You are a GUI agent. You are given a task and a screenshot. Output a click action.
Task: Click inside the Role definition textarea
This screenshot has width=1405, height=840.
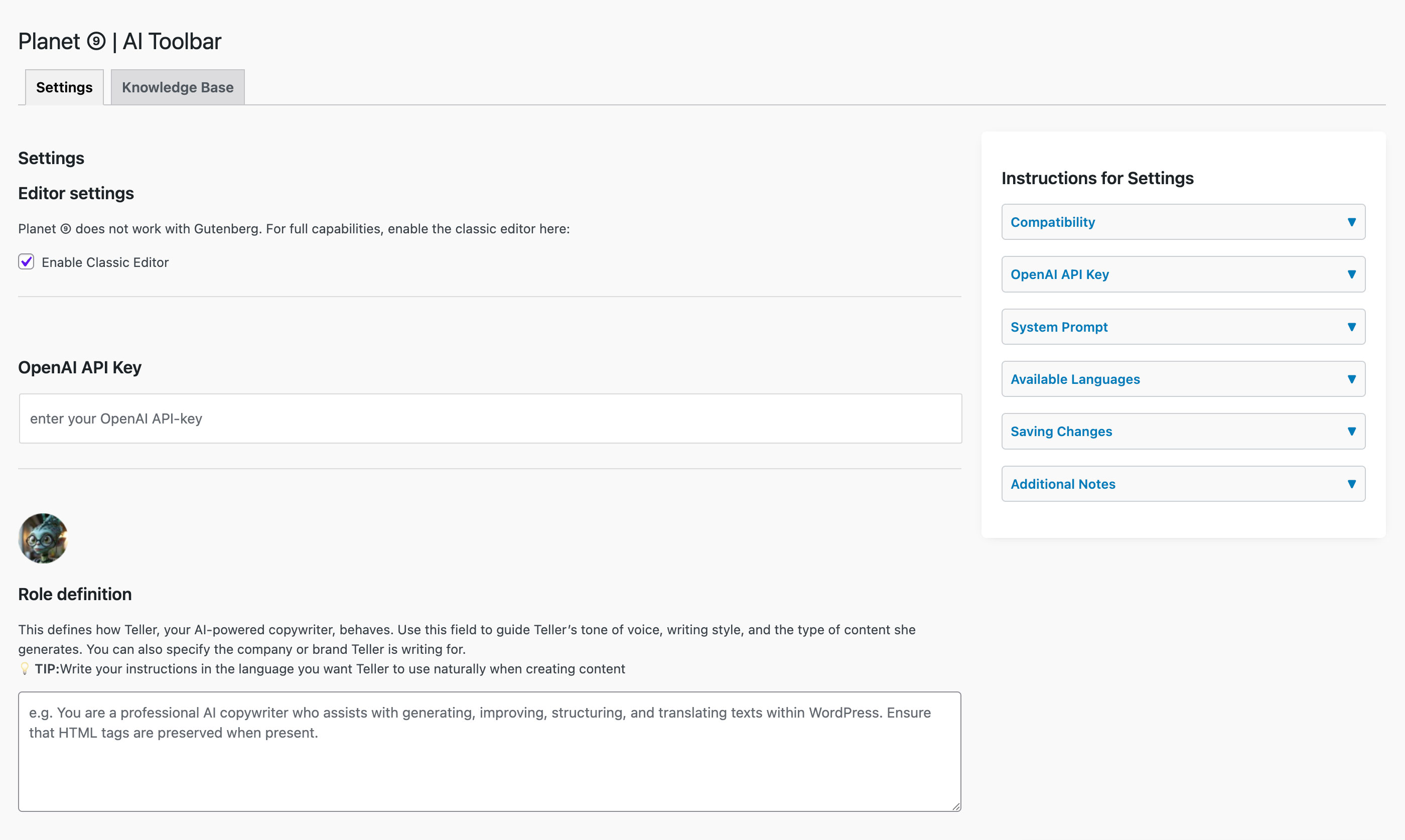[x=489, y=751]
